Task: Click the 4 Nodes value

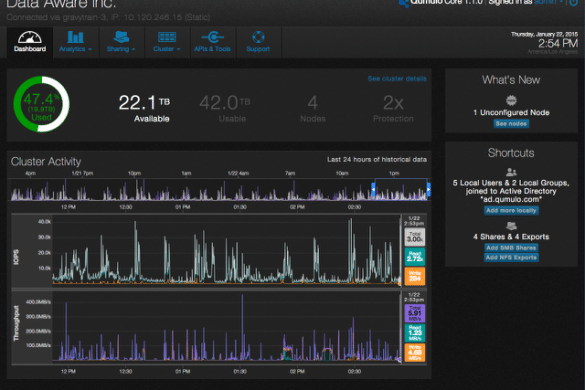Action: click(313, 103)
